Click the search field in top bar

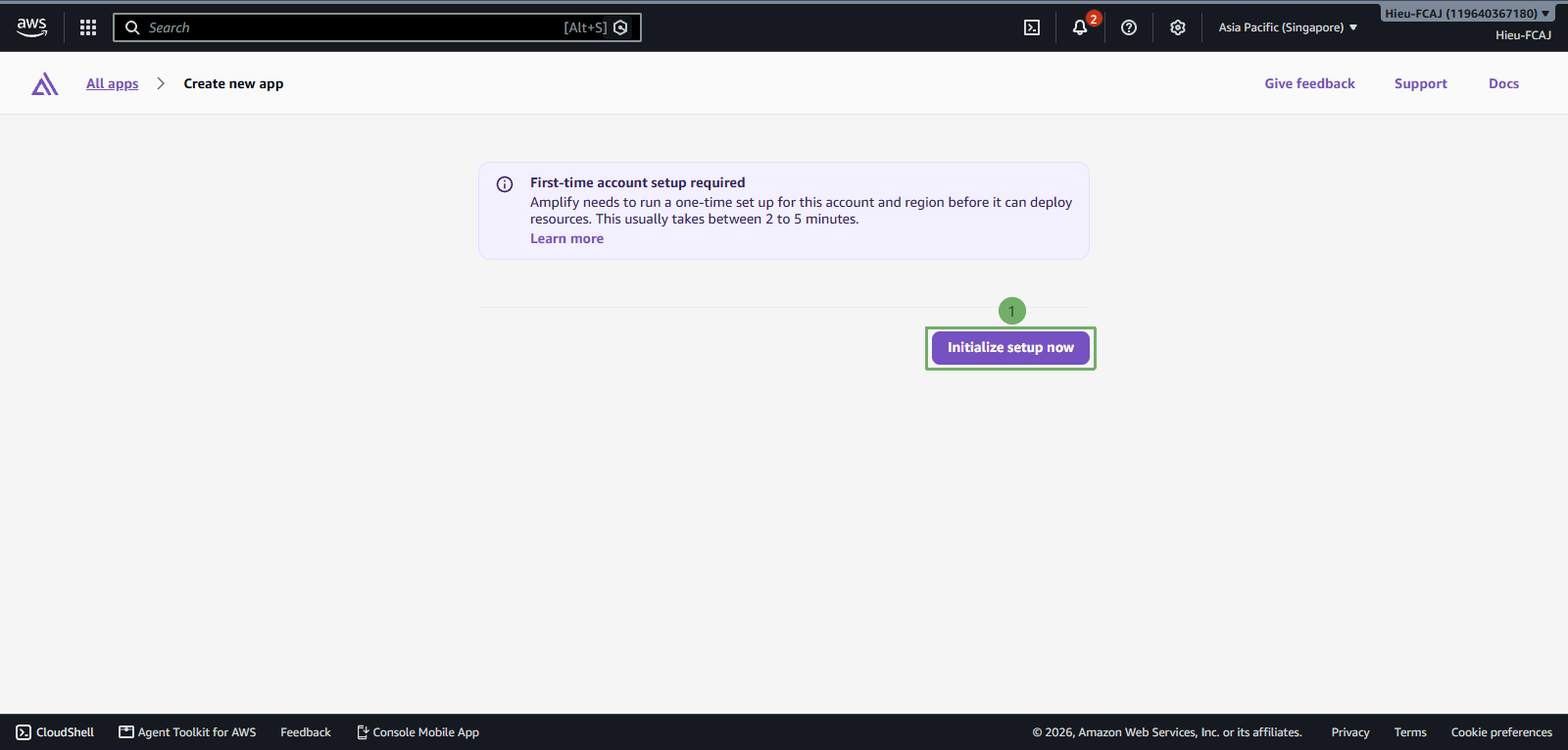pyautogui.click(x=377, y=27)
